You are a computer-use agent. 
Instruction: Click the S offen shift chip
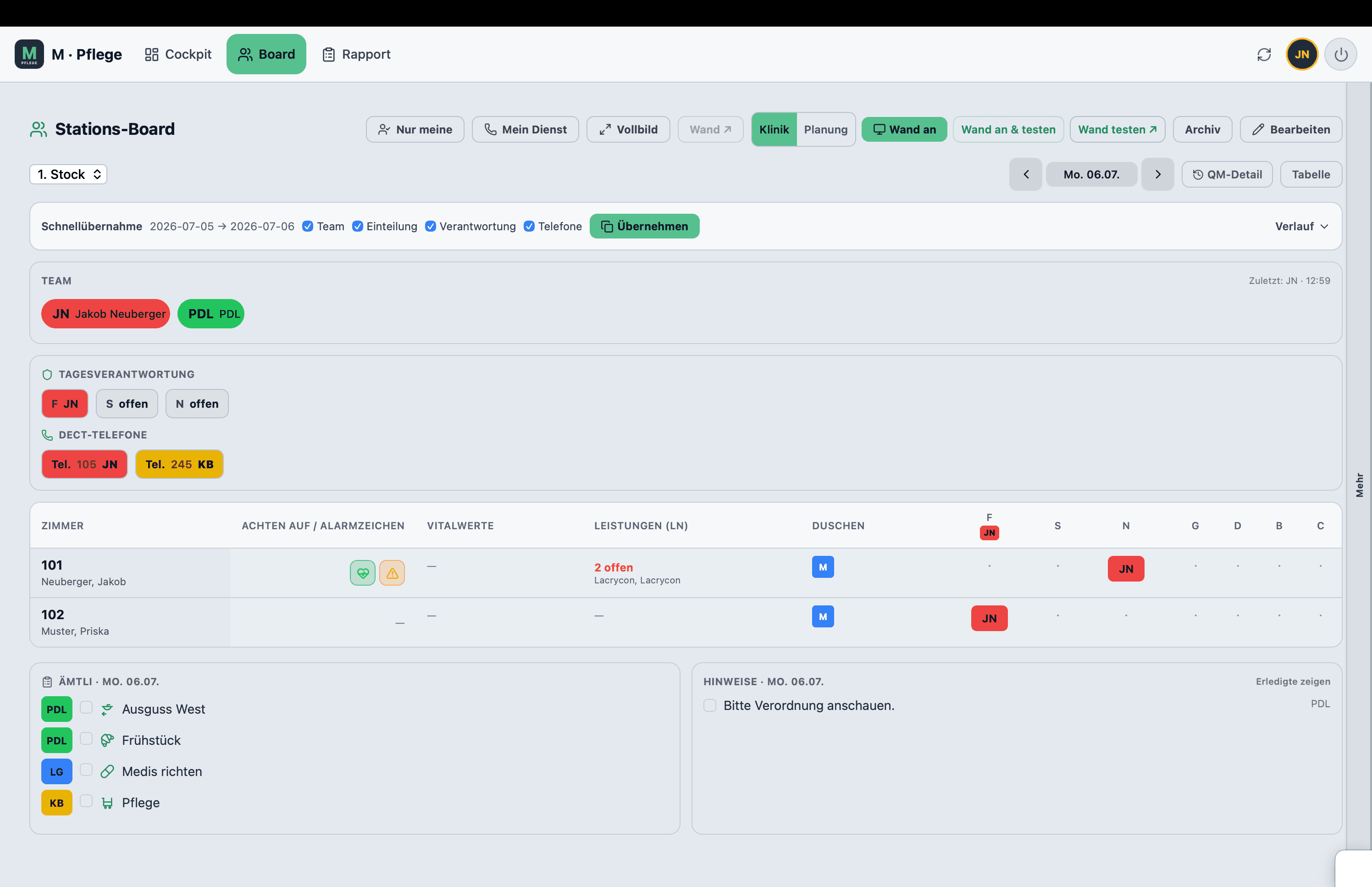pyautogui.click(x=127, y=405)
